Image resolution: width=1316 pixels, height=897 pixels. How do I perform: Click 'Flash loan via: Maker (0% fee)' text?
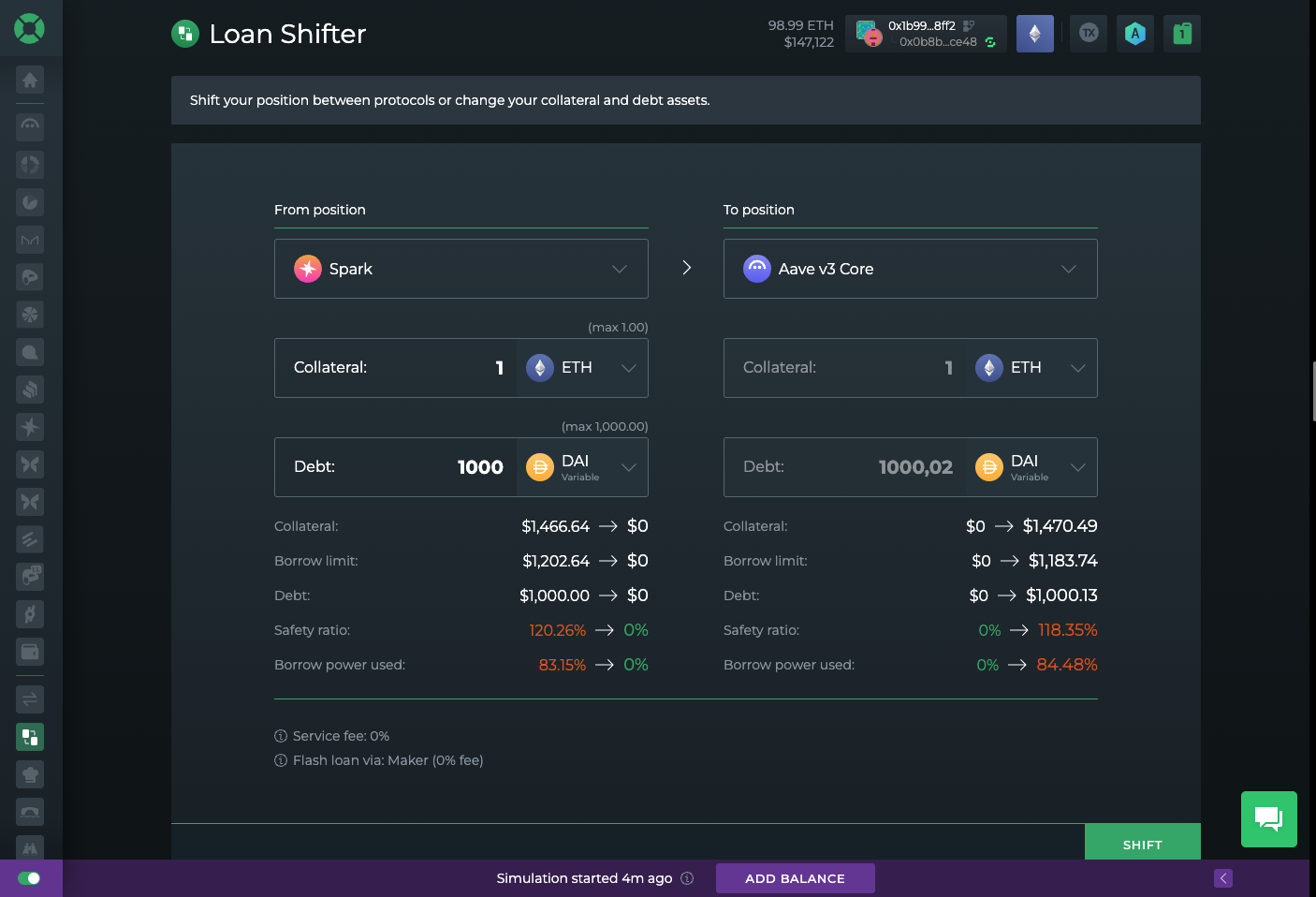tap(388, 760)
